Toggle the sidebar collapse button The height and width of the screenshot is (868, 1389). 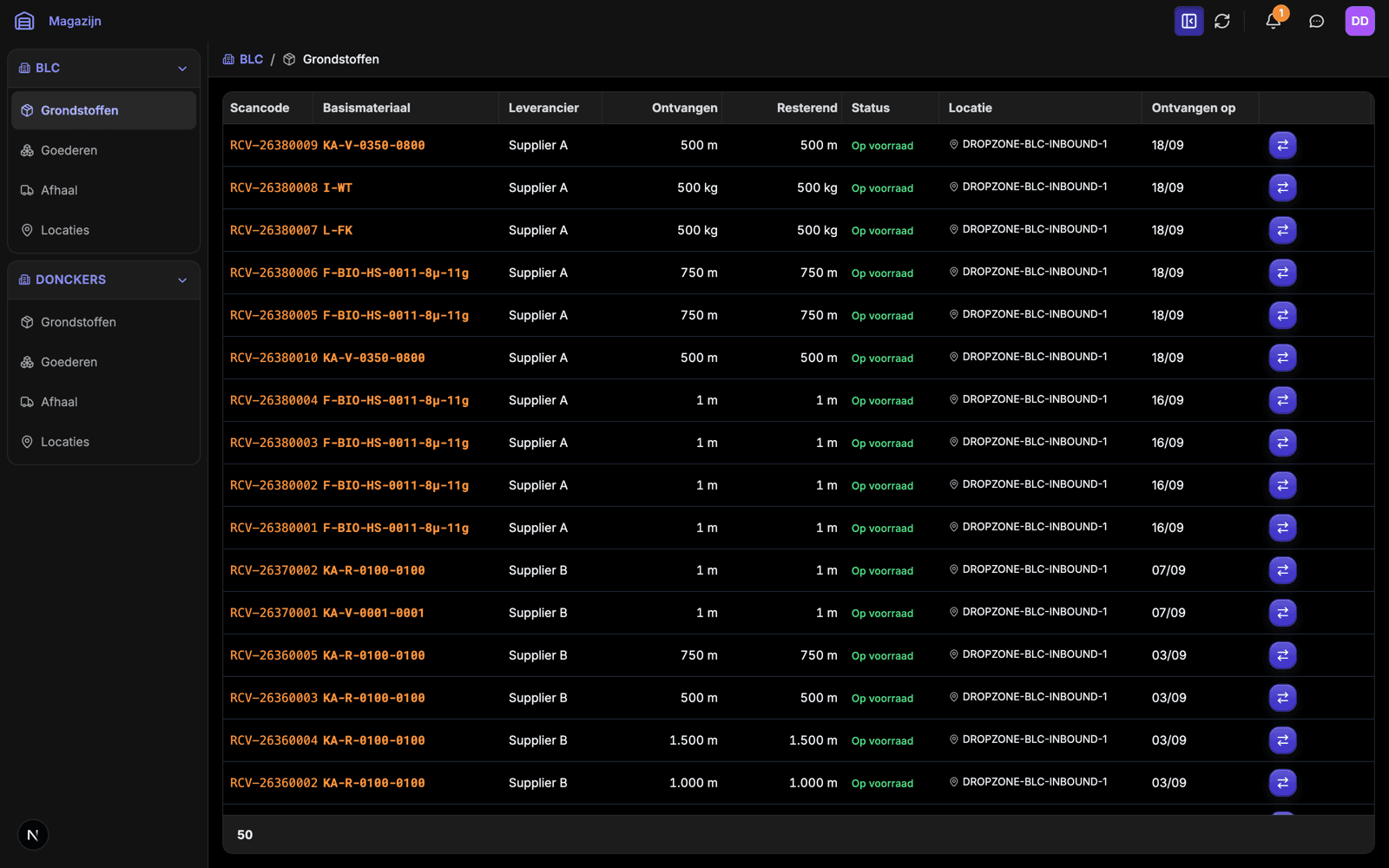(1188, 21)
